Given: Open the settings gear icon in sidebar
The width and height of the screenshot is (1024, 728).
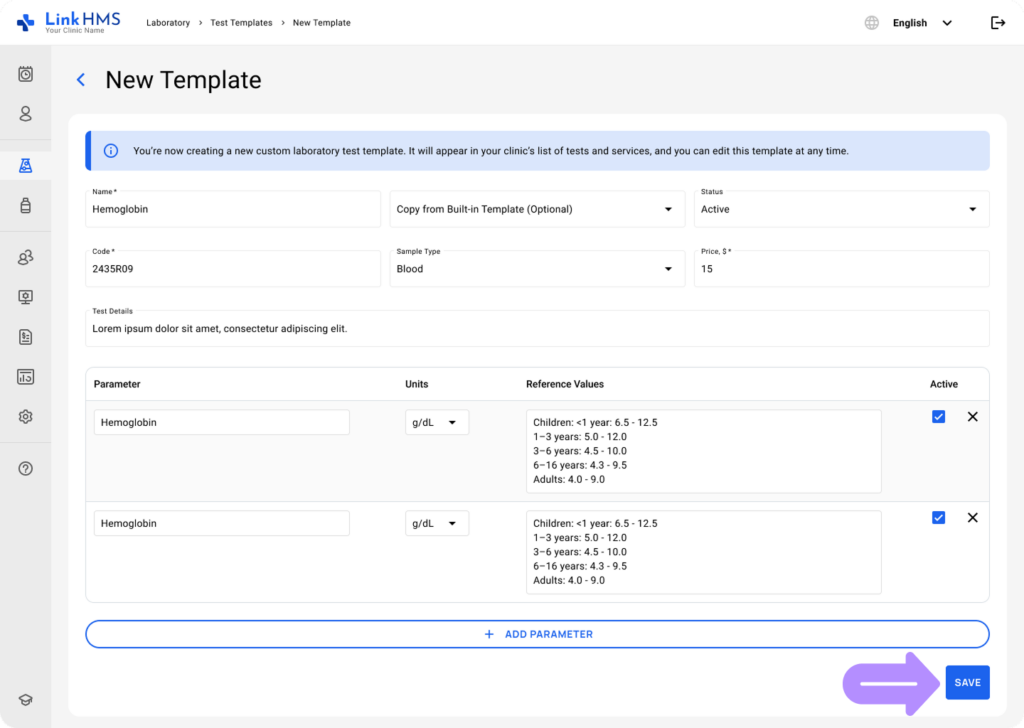Looking at the screenshot, I should (x=25, y=417).
